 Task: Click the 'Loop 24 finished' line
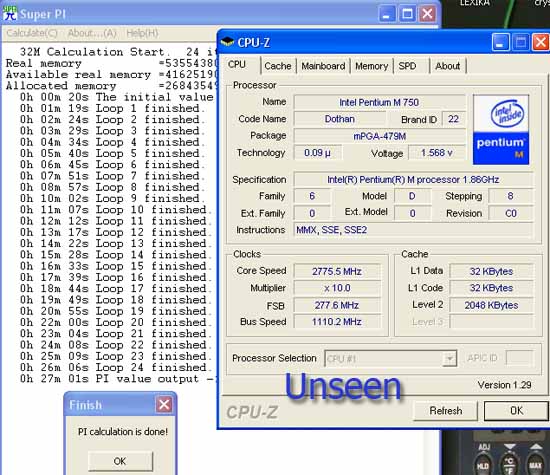(116, 367)
